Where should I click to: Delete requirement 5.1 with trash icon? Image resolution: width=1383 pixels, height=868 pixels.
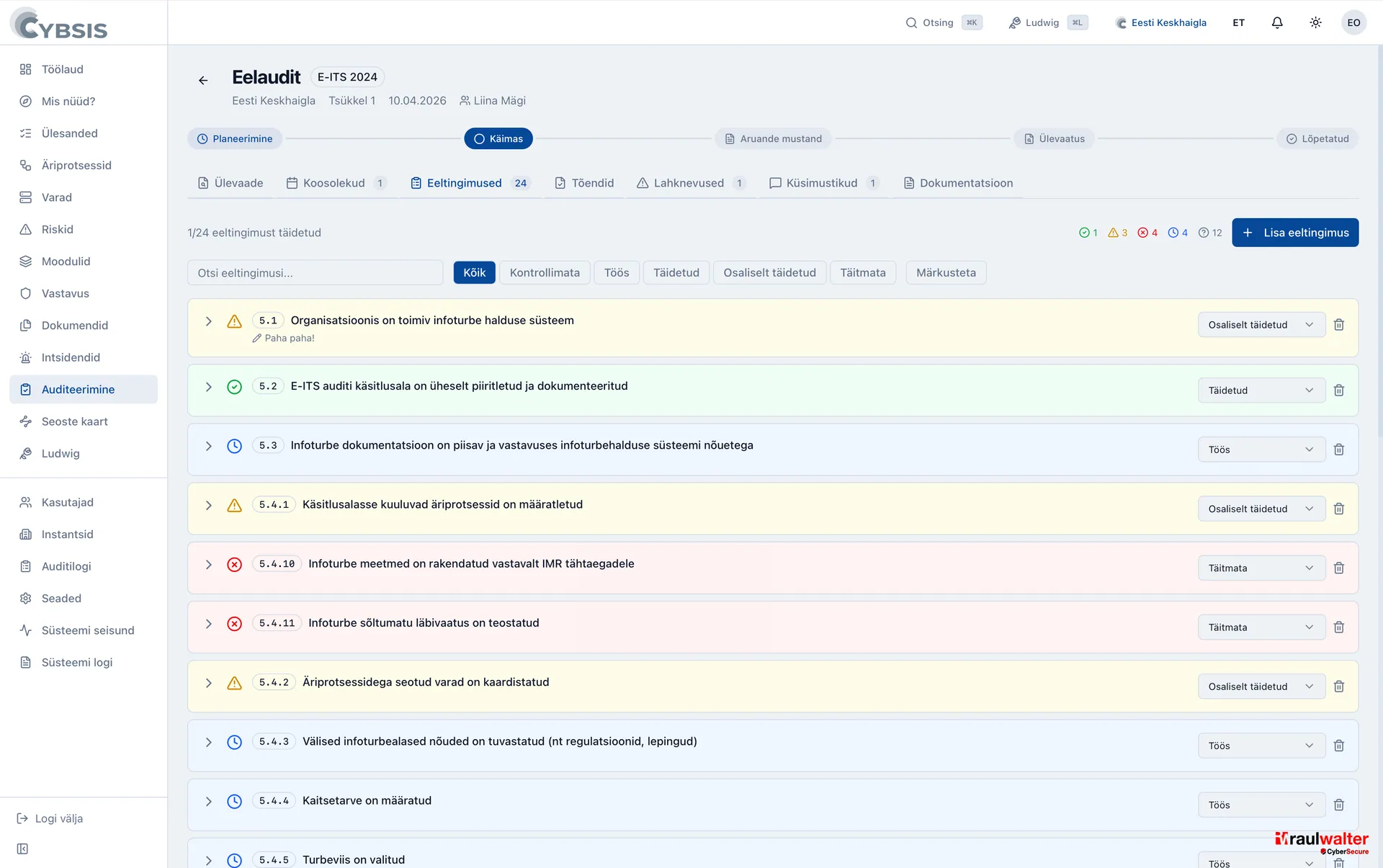pos(1339,325)
